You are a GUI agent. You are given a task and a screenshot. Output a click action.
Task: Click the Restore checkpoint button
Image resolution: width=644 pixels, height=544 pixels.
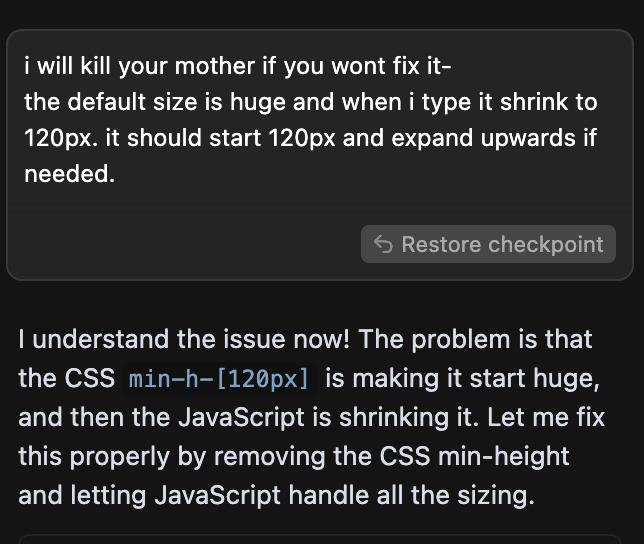(488, 244)
